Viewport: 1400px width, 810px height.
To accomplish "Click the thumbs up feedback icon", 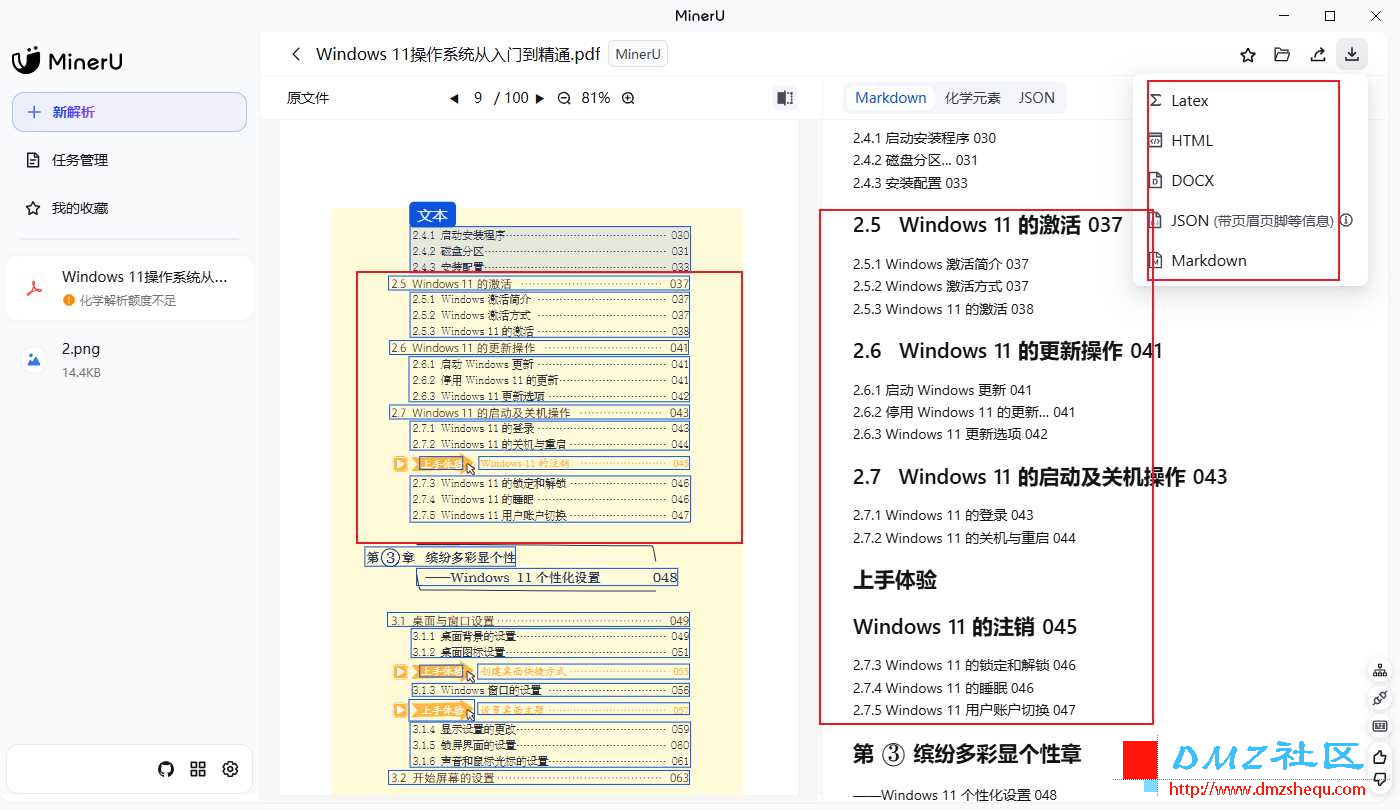I will pos(1380,757).
